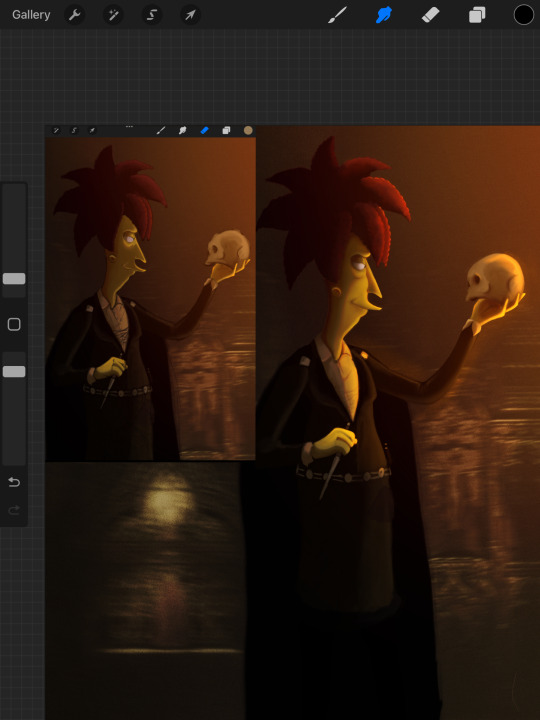Undo the last action
The height and width of the screenshot is (720, 540).
click(14, 482)
